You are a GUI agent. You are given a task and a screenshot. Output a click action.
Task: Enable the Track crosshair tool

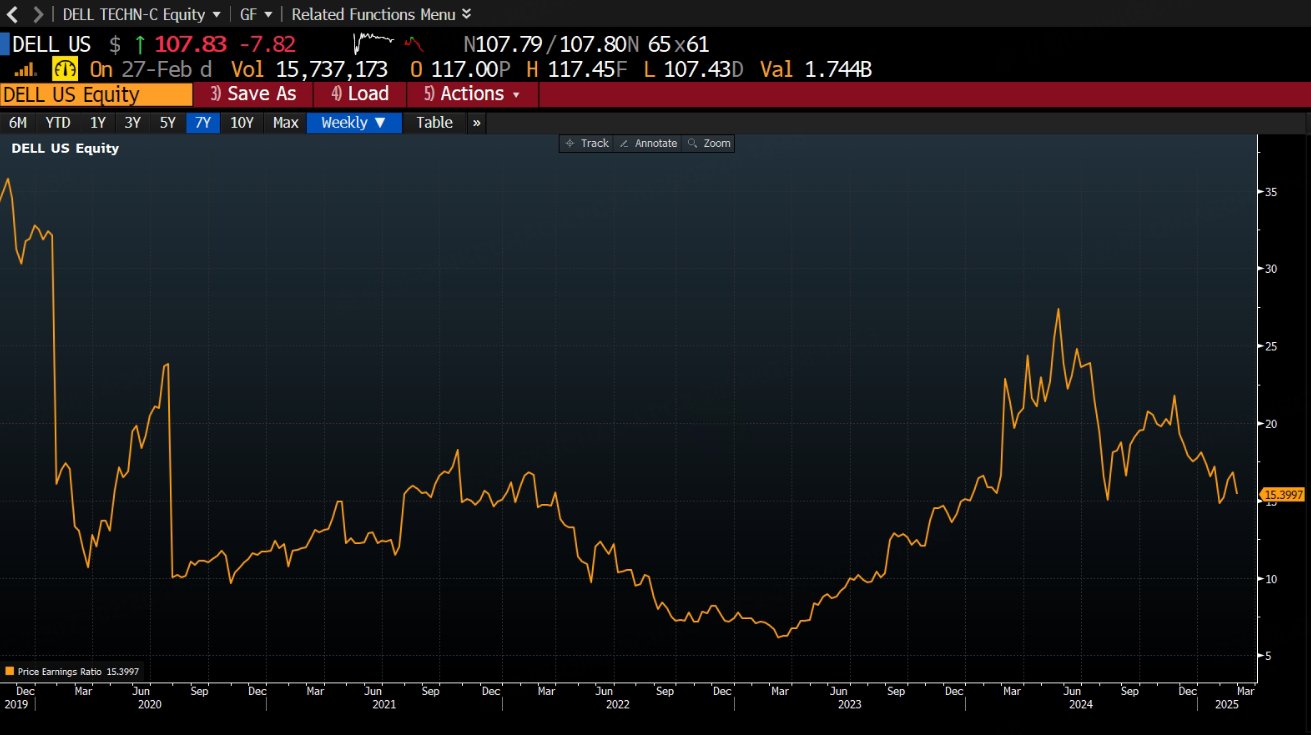[x=587, y=144]
